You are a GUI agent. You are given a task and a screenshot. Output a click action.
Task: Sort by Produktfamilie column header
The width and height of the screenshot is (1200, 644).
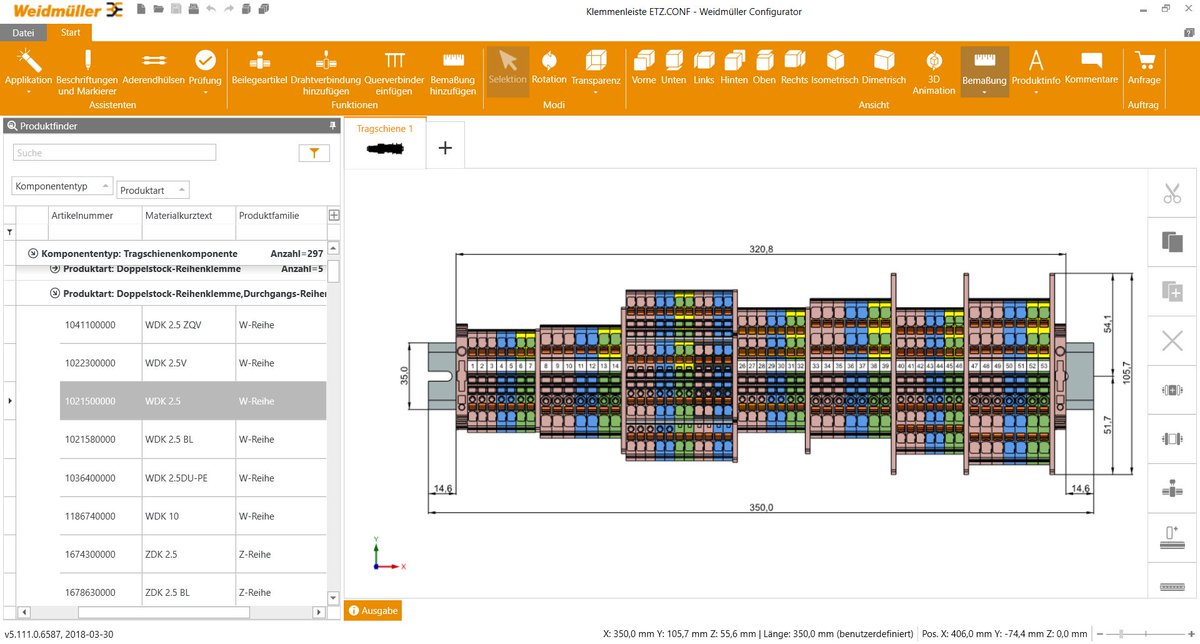(x=281, y=215)
